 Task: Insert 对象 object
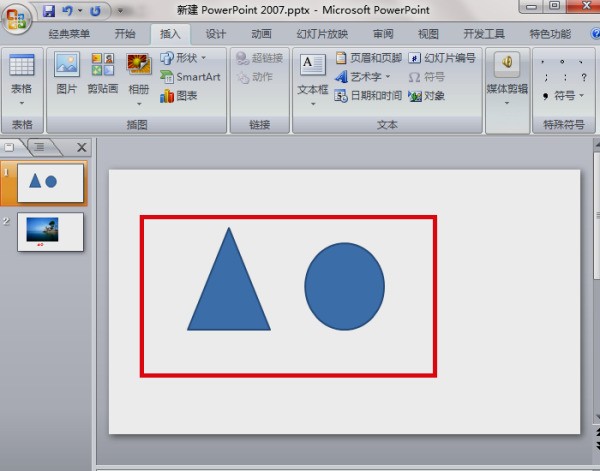pos(426,96)
